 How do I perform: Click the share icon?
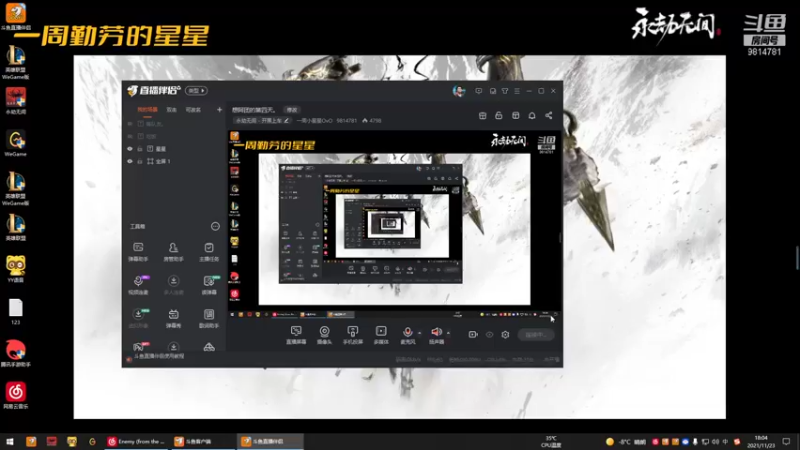tap(548, 116)
